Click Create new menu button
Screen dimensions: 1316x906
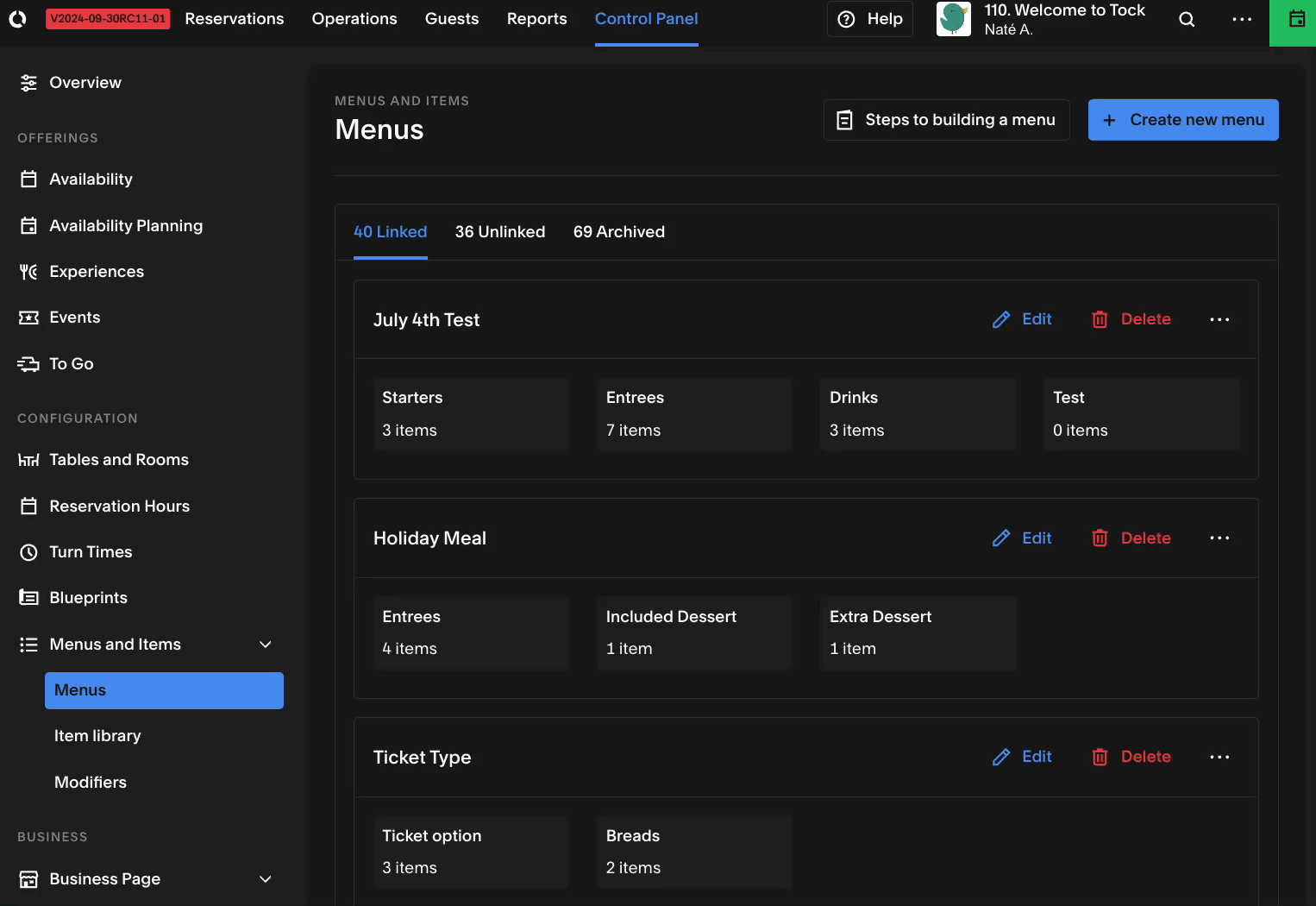pos(1183,120)
